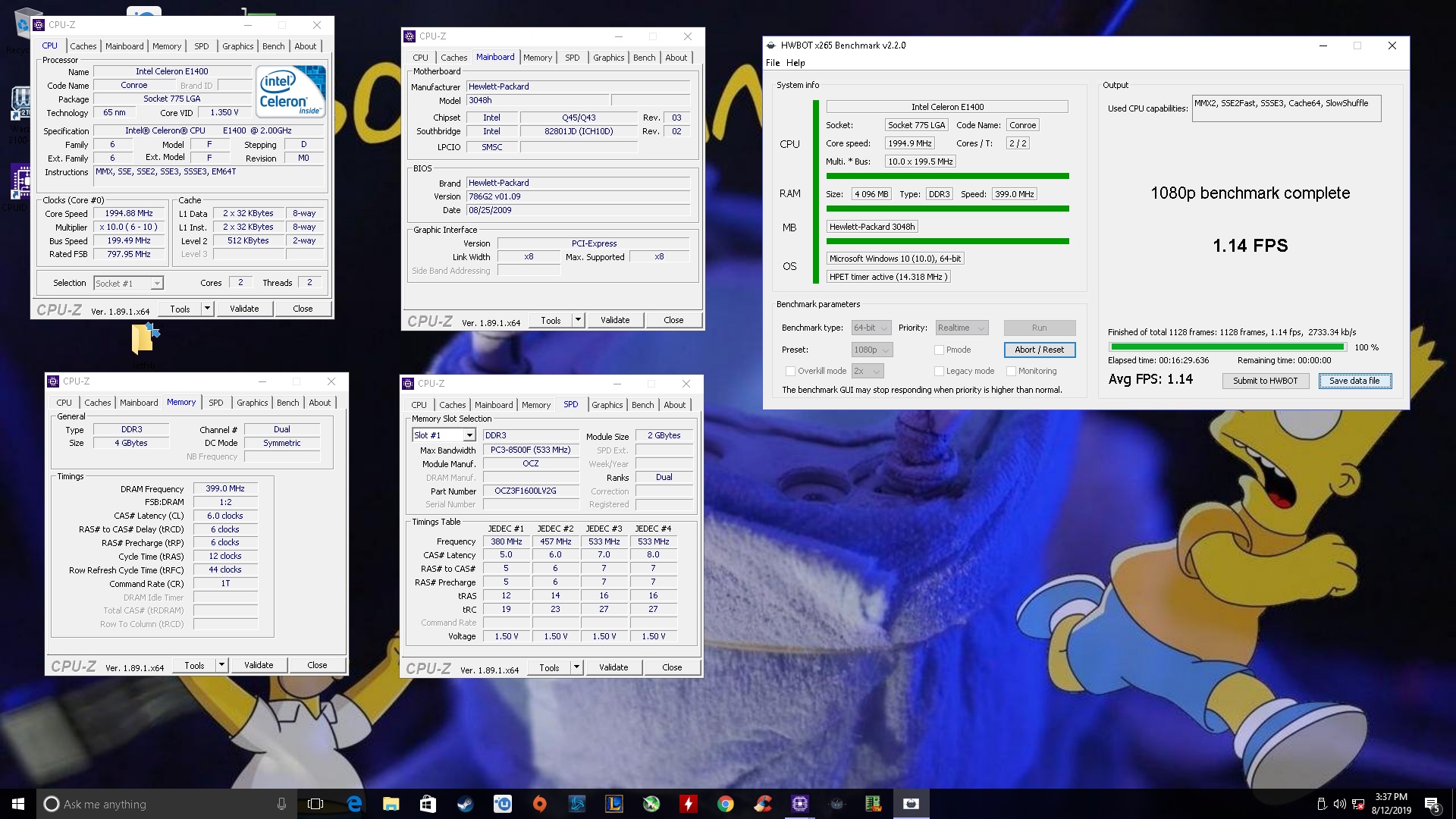The image size is (1456, 819).
Task: Enable the Legacy mode checkbox
Action: pos(939,371)
